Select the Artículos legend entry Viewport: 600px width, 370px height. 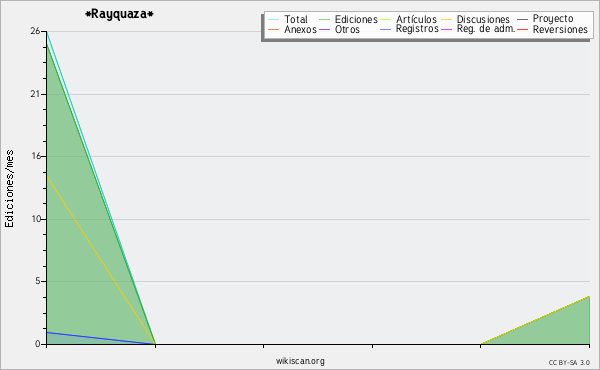pos(409,19)
